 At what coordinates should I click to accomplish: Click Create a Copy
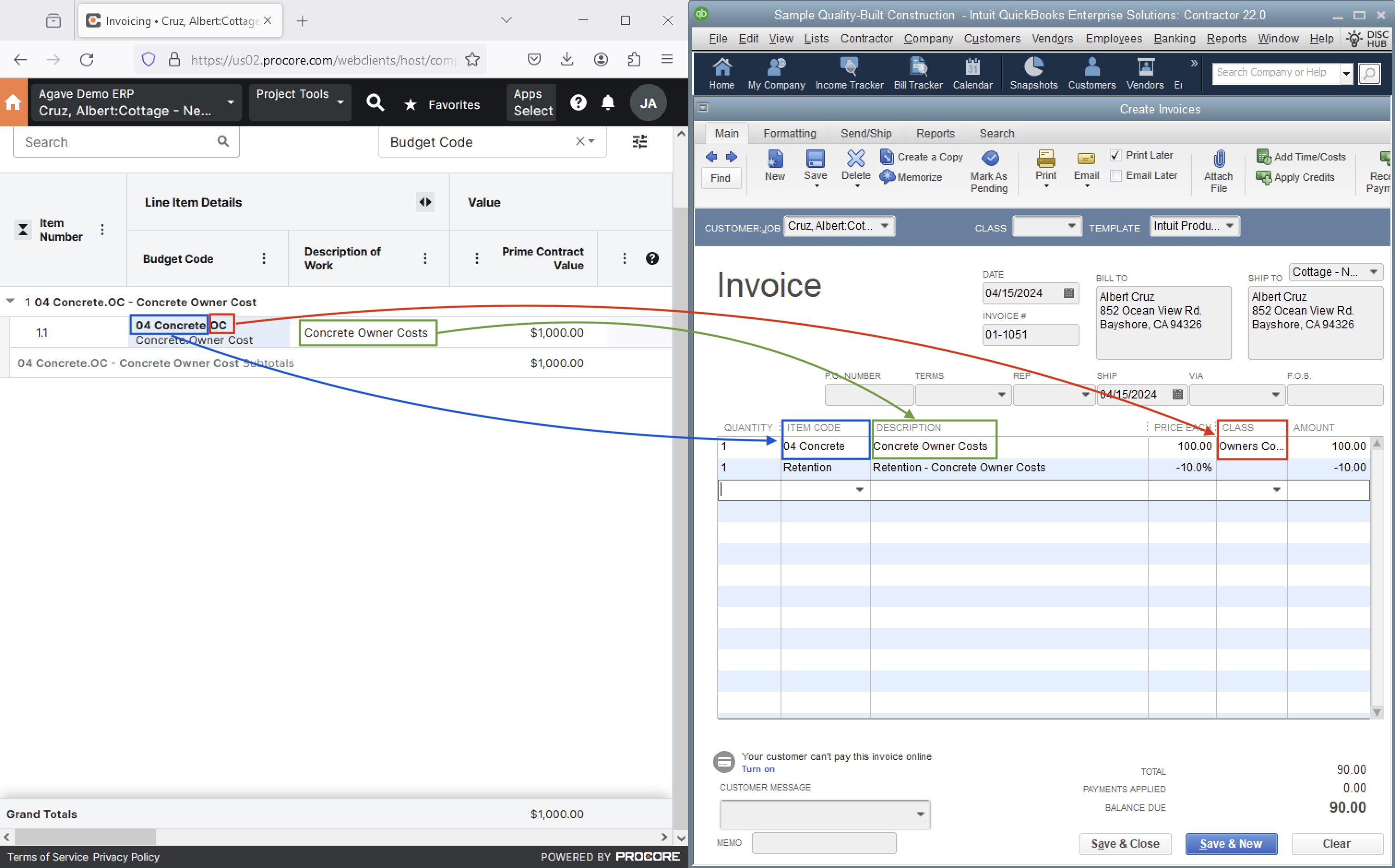click(x=922, y=157)
